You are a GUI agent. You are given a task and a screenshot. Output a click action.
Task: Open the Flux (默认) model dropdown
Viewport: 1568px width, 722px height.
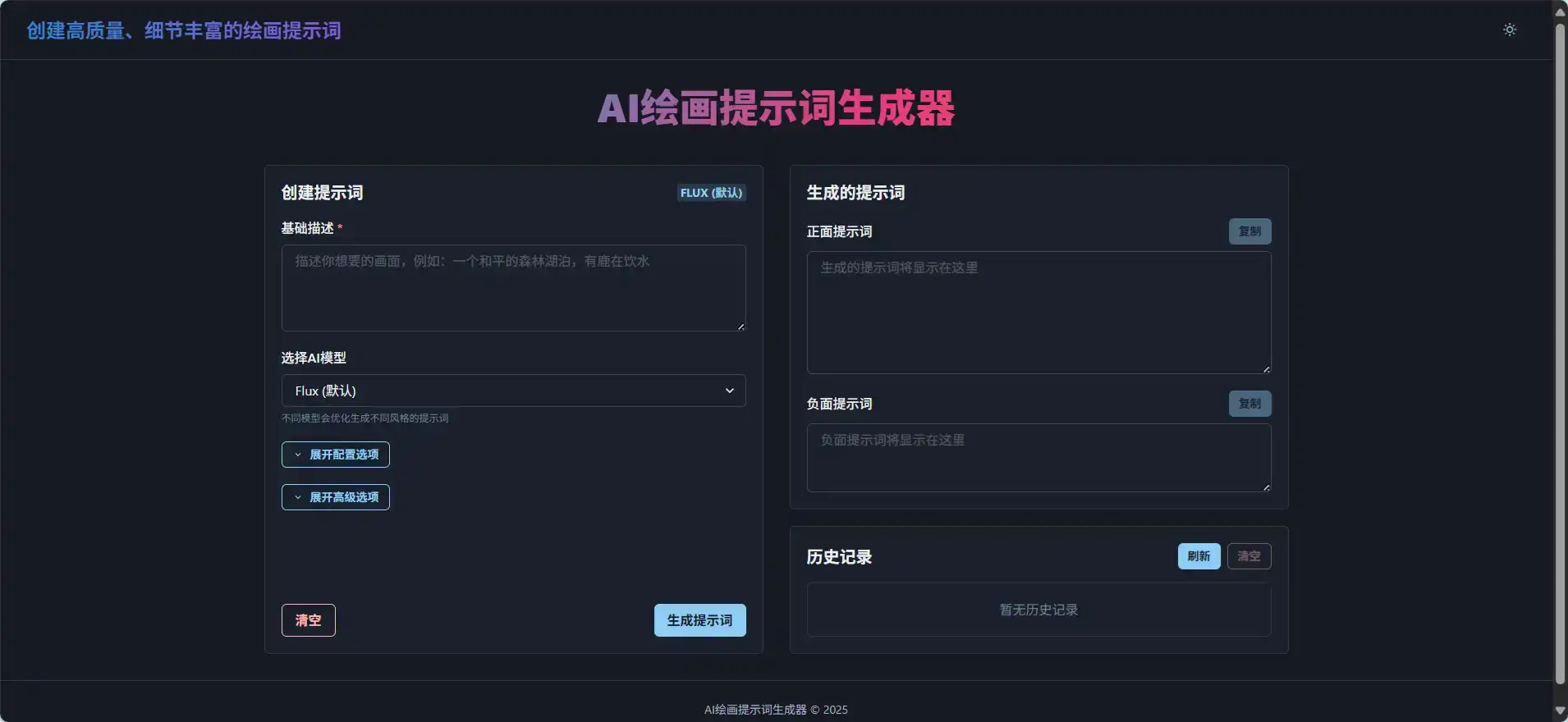tap(513, 391)
